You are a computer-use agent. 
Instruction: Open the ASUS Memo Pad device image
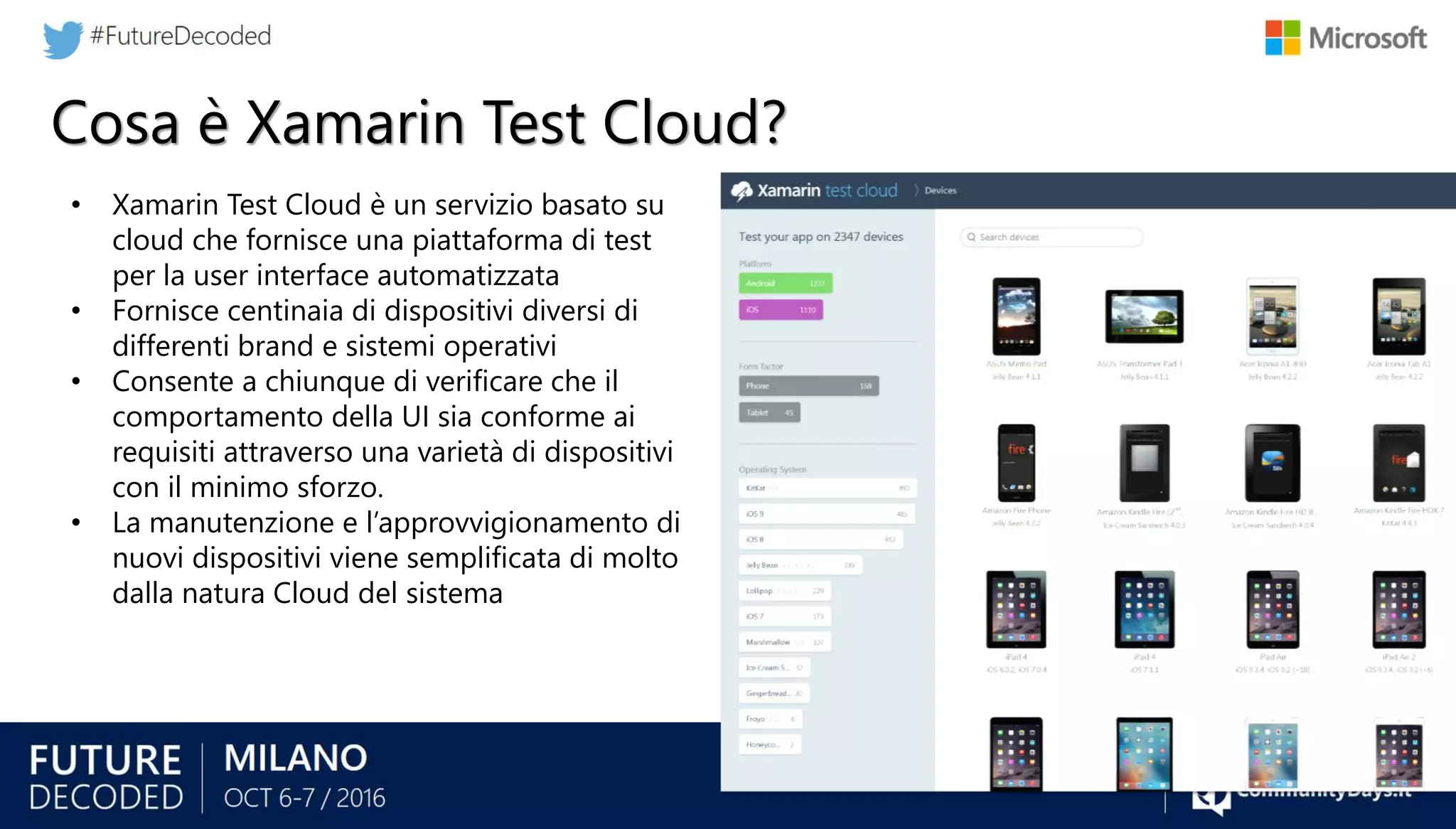pyautogui.click(x=1017, y=316)
